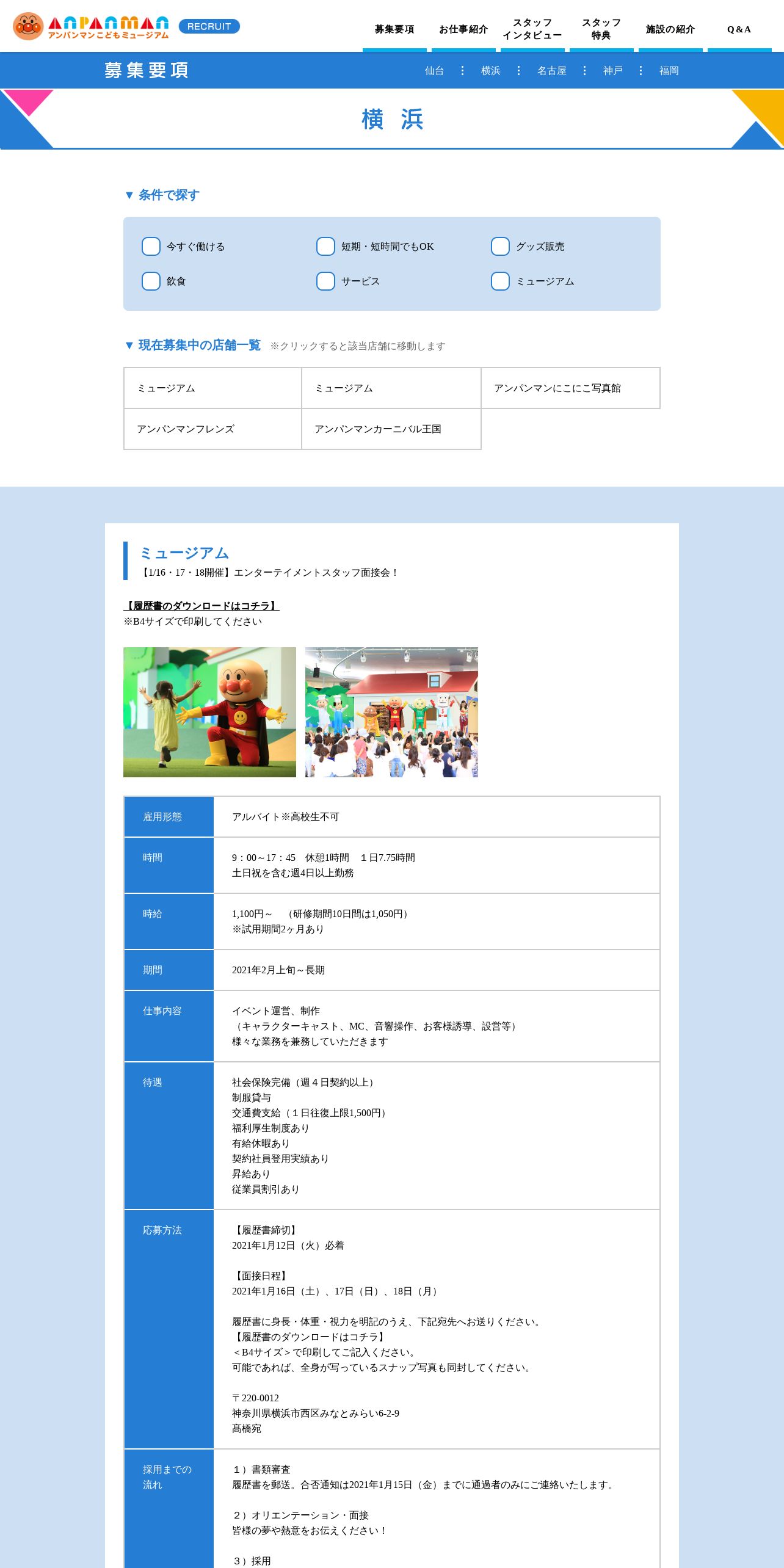This screenshot has width=784, height=1568.
Task: Click the 仕事内容 row label
Action: [x=169, y=1026]
